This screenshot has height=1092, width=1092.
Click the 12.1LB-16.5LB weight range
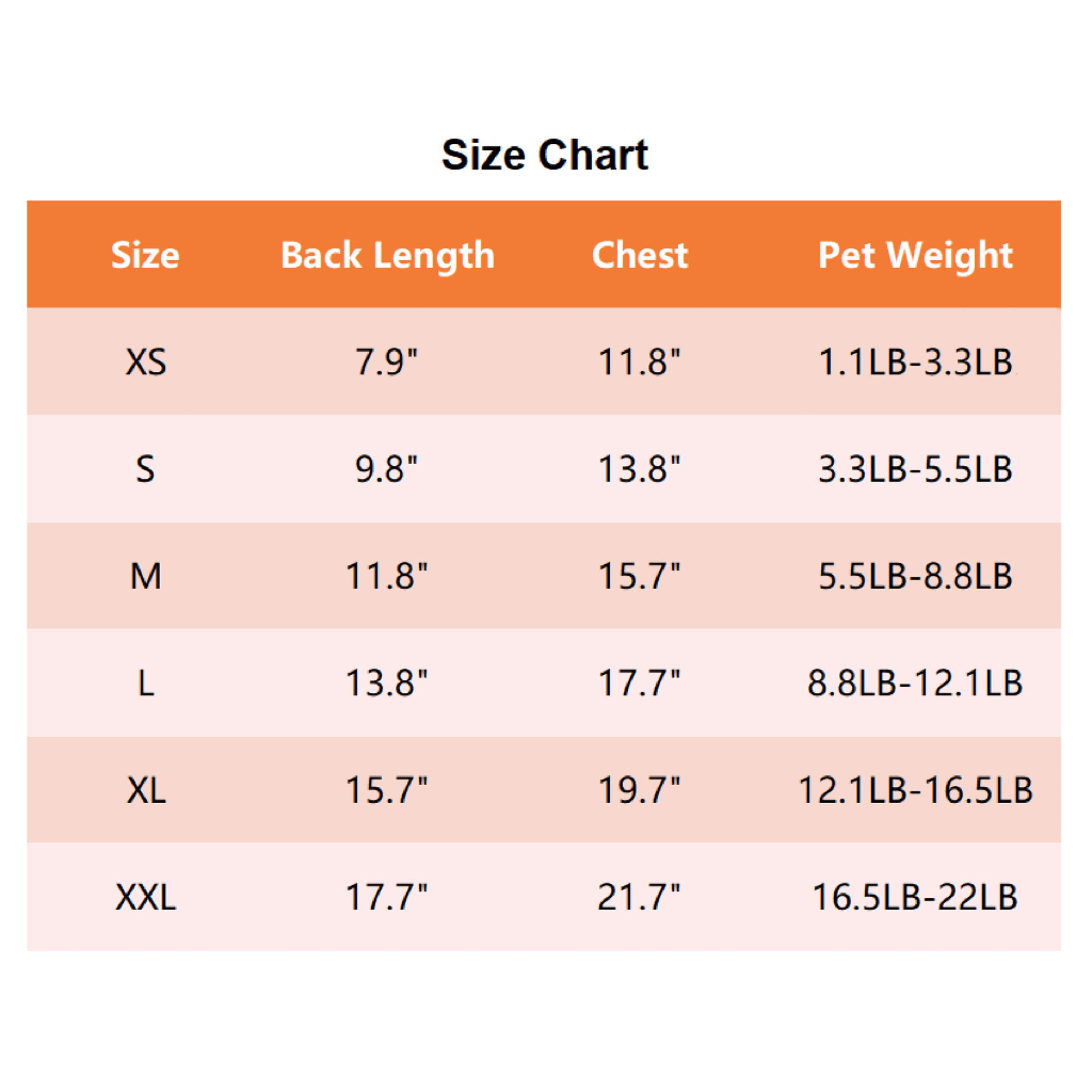click(x=915, y=790)
